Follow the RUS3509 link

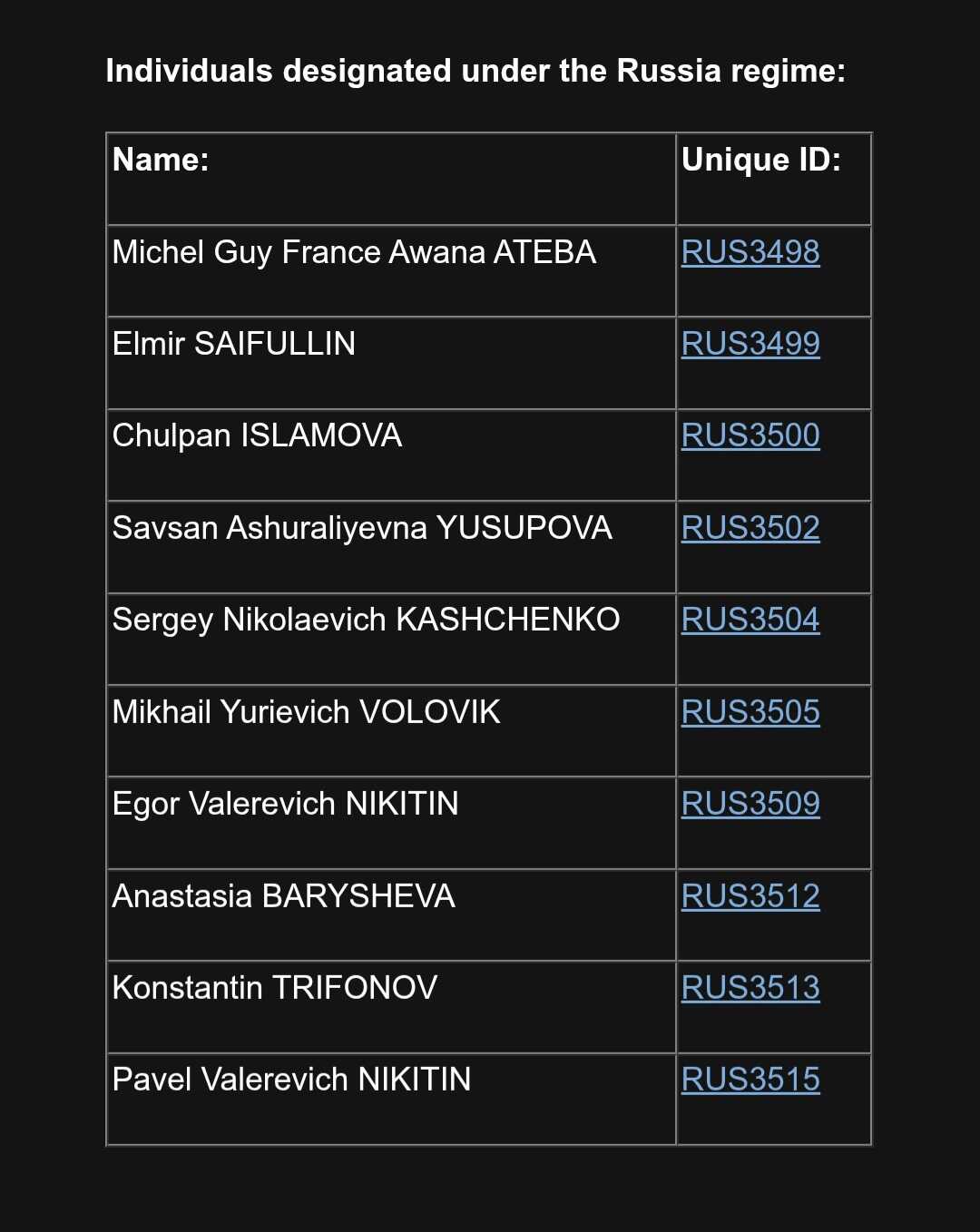point(750,804)
